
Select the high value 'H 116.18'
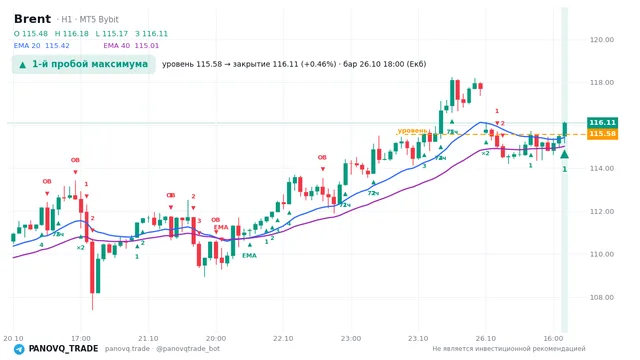coord(71,34)
